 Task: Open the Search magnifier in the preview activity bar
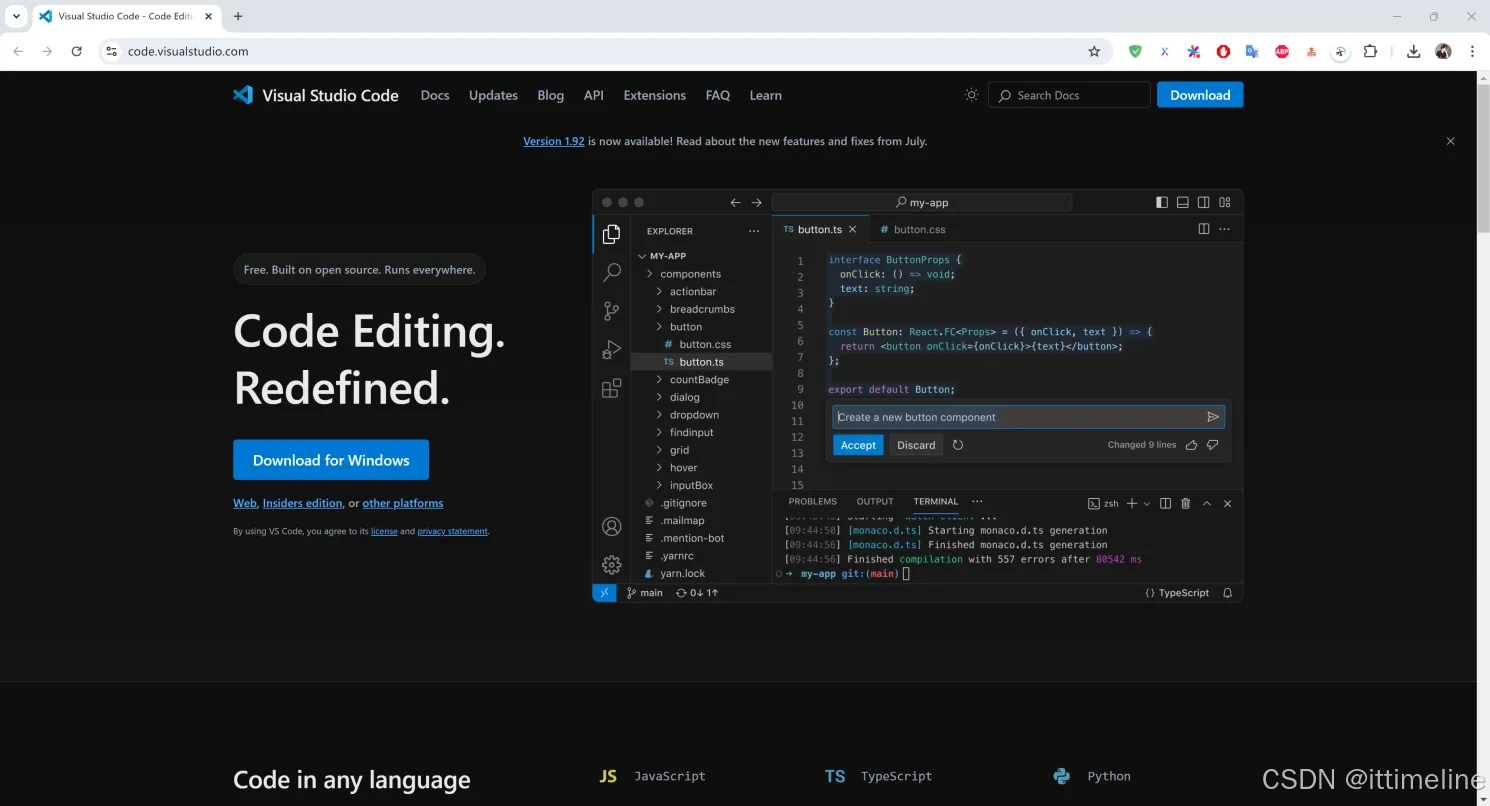611,272
